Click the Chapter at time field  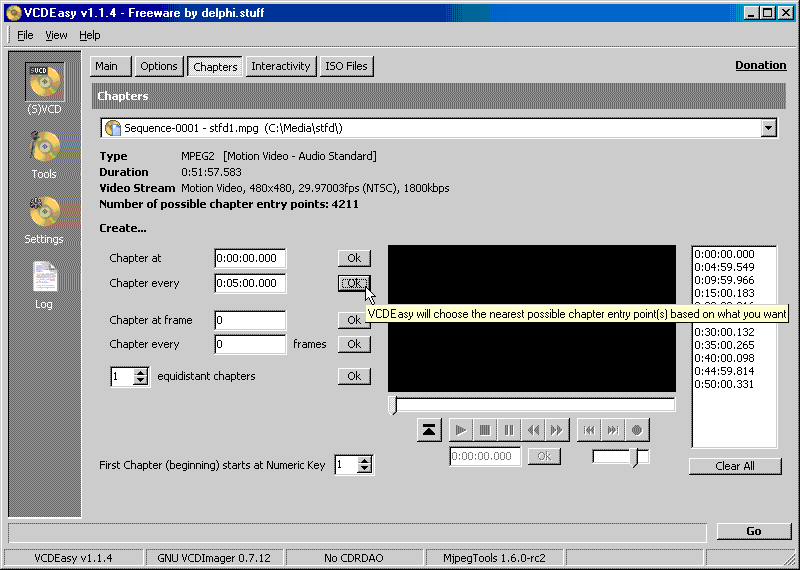coord(250,258)
